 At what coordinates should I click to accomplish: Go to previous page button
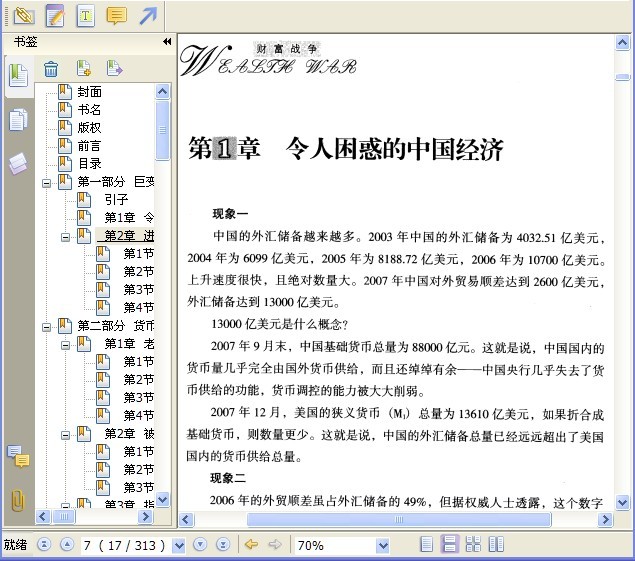[67, 545]
